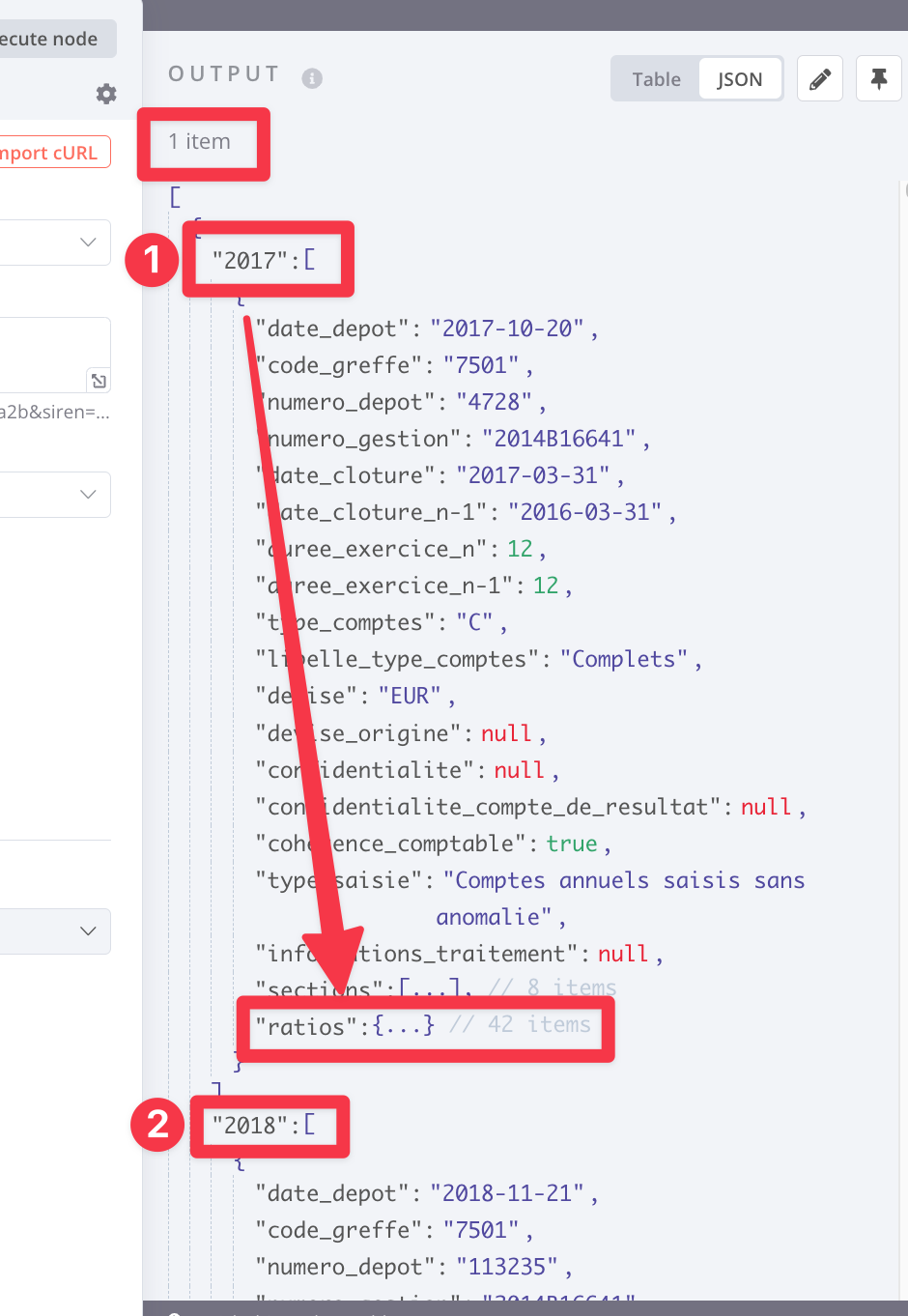Click the "2014B16641" numero_gestion value

click(x=558, y=439)
